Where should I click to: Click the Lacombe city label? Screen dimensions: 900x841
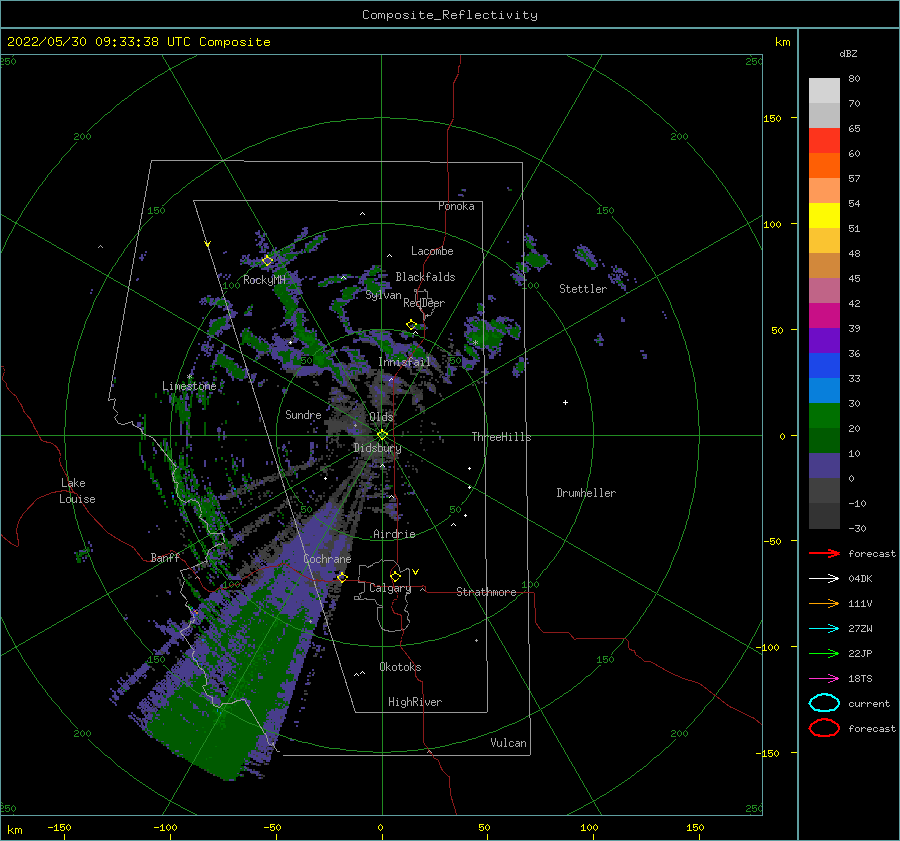(x=432, y=251)
